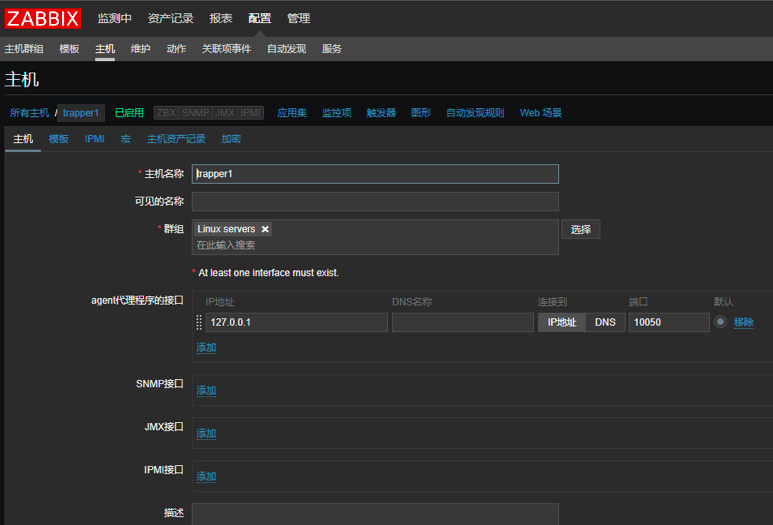Open 监控项 link

coord(337,113)
